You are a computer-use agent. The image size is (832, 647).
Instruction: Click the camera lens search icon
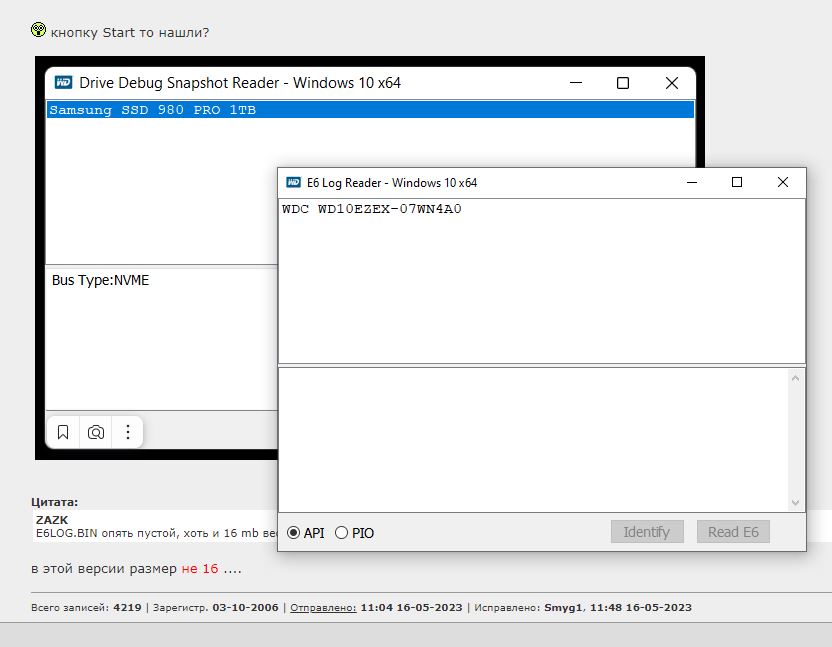(x=96, y=432)
